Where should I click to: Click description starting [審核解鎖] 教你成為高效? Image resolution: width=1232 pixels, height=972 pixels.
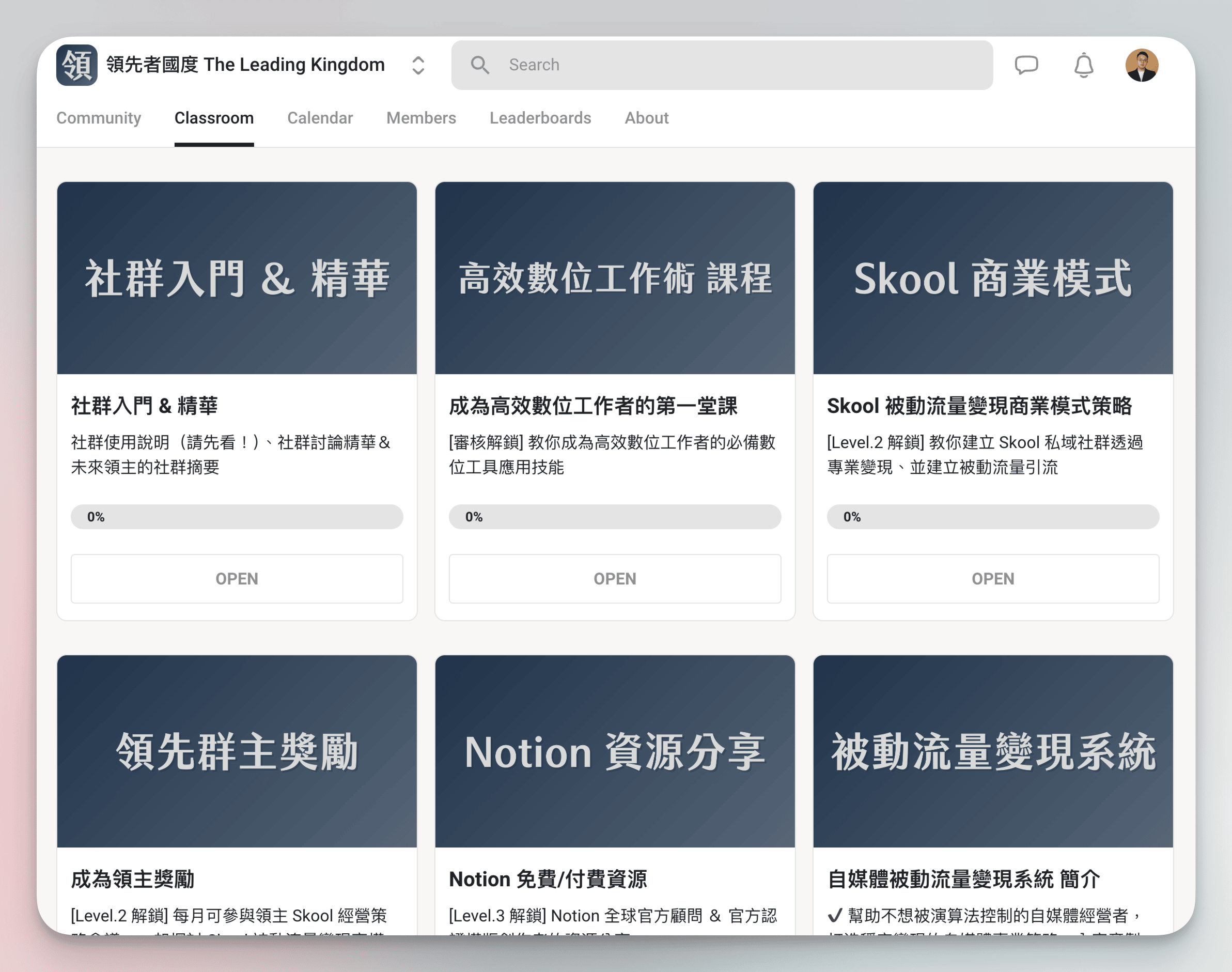pyautogui.click(x=612, y=454)
